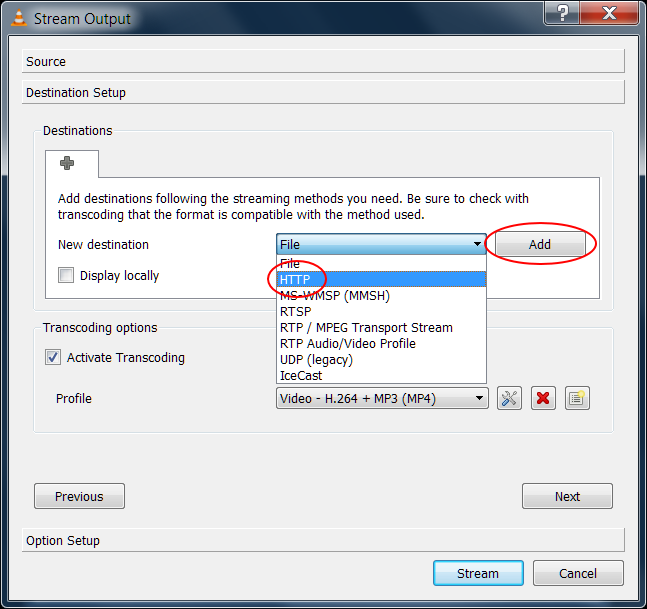This screenshot has height=609, width=647.
Task: Start streaming with the Stream button
Action: [478, 573]
